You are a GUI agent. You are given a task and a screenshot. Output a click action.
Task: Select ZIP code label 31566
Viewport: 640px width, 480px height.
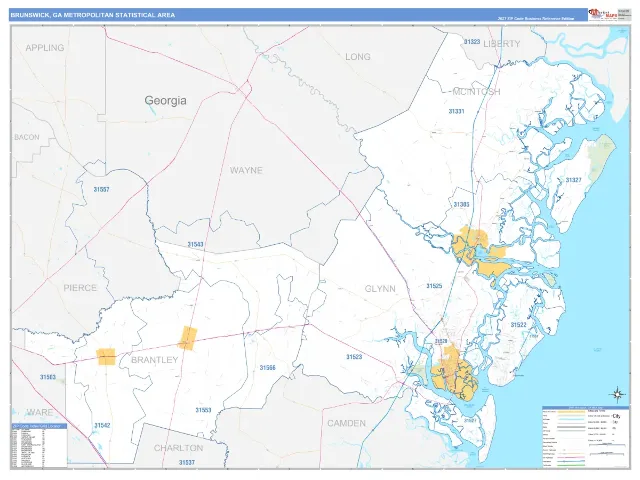pos(268,368)
